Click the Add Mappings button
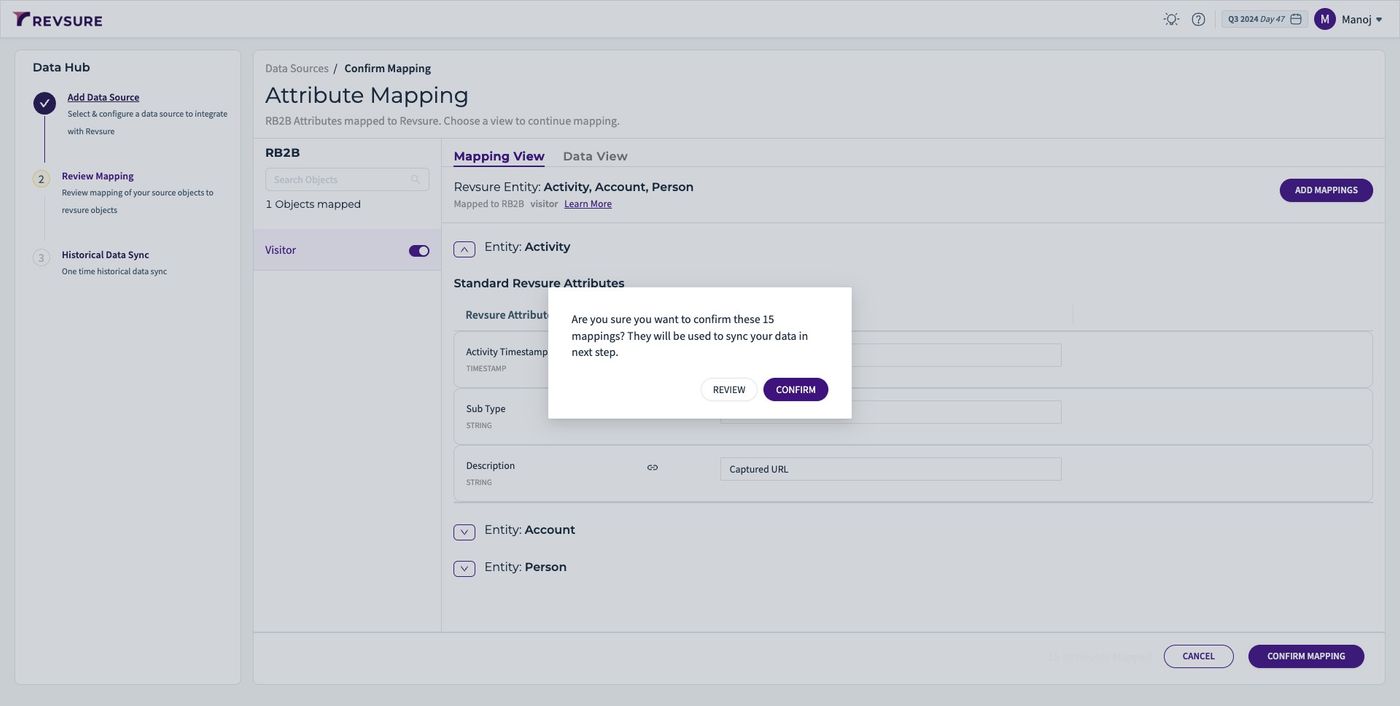 1326,190
